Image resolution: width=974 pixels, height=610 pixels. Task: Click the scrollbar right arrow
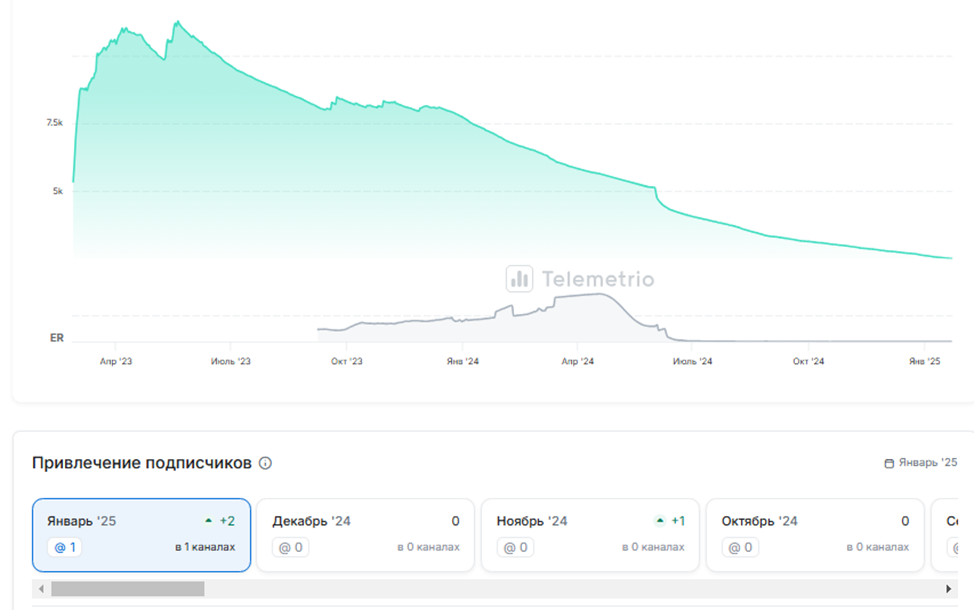tap(948, 589)
